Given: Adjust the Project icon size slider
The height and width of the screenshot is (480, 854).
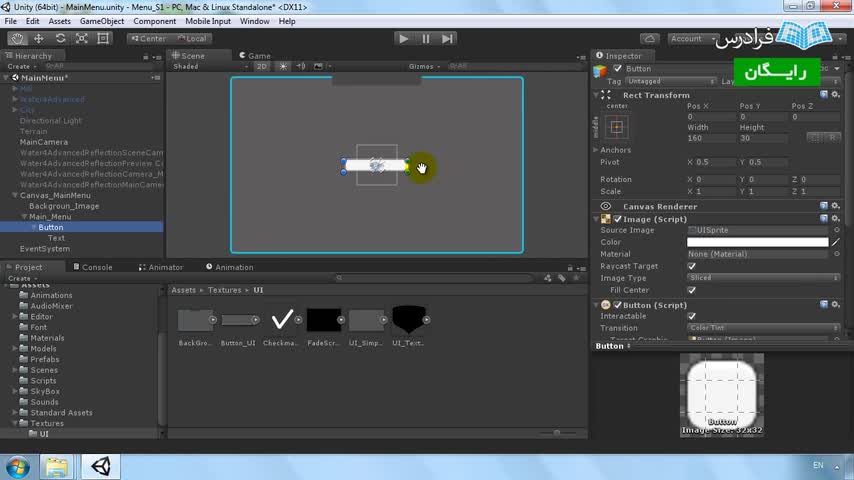Looking at the screenshot, I should [x=557, y=433].
